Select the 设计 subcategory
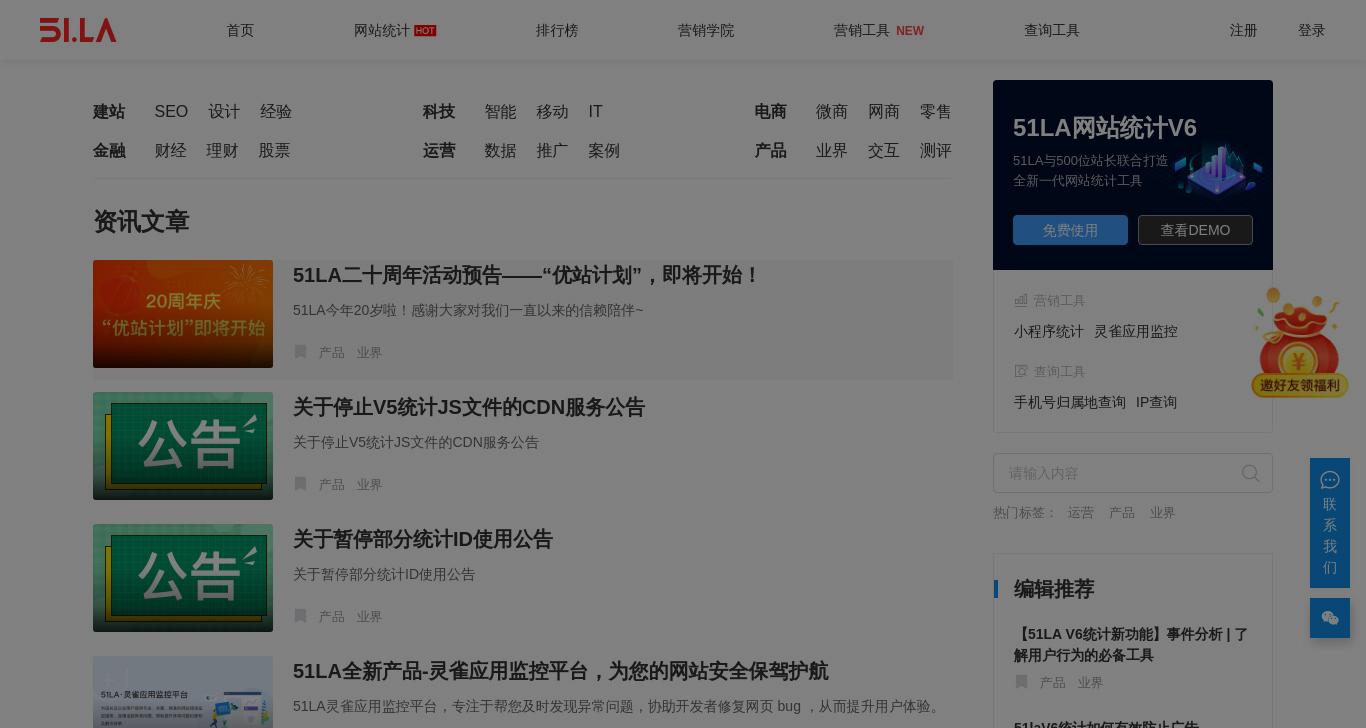This screenshot has height=728, width=1366. coord(224,112)
